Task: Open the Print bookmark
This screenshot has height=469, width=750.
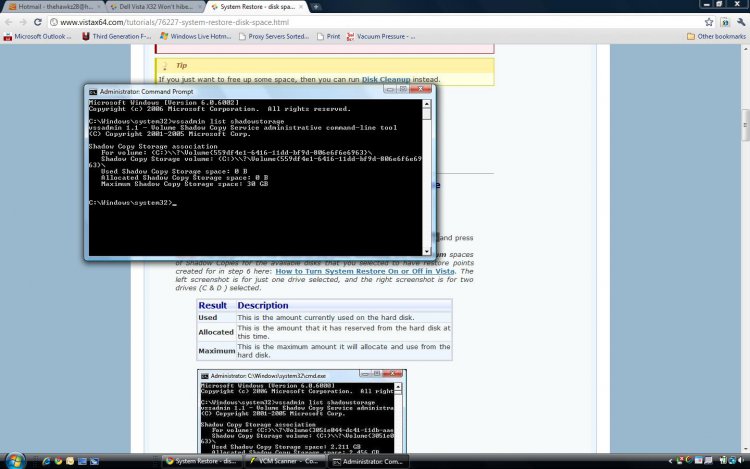Action: point(329,36)
